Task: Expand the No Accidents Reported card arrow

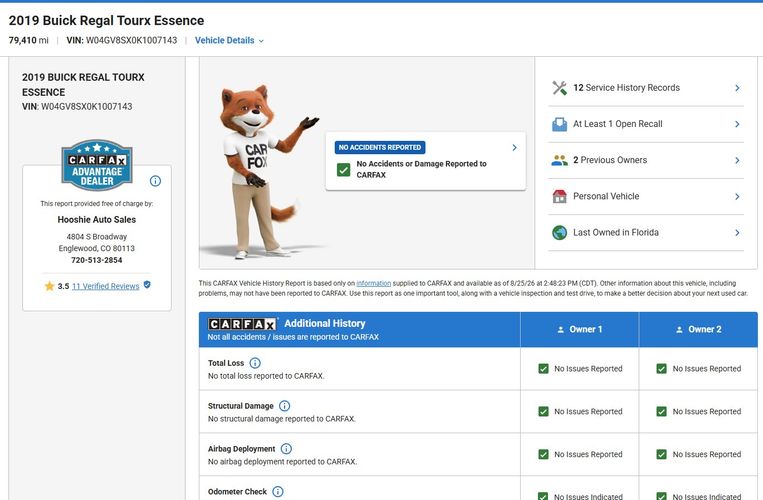Action: [514, 147]
